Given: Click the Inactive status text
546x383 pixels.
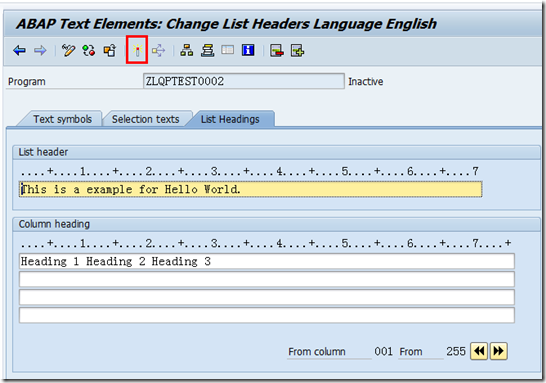Looking at the screenshot, I should (366, 81).
